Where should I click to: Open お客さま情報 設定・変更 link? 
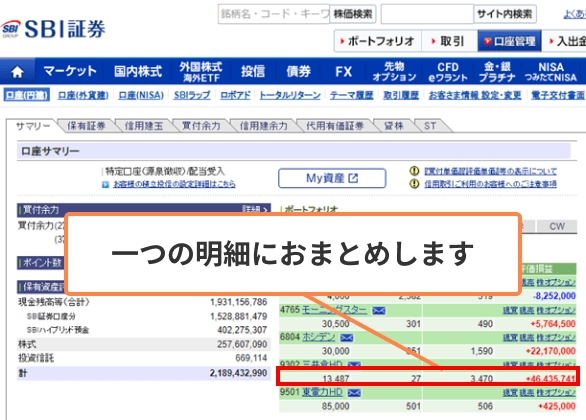point(475,95)
